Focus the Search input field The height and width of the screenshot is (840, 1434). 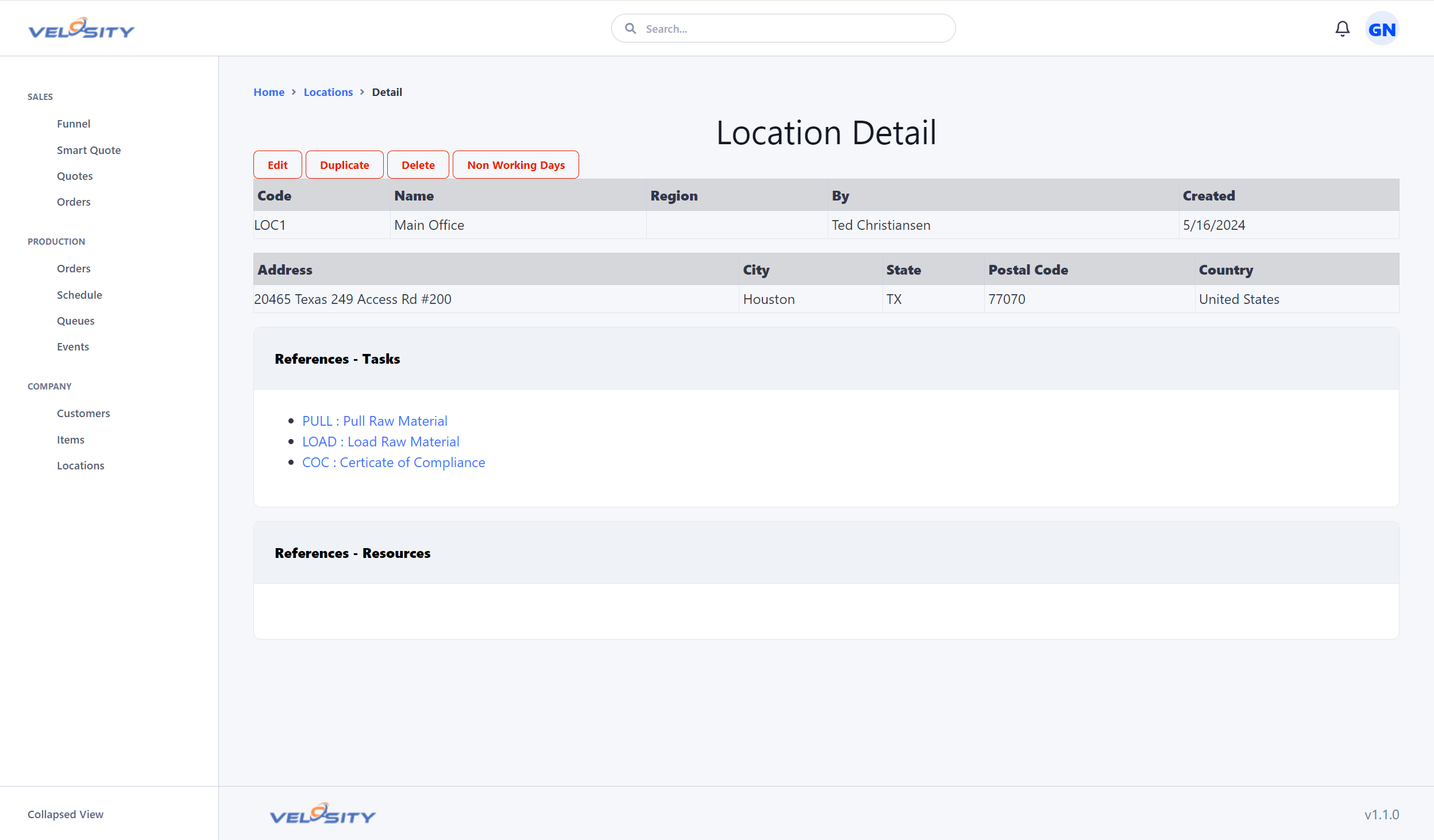pos(783,28)
